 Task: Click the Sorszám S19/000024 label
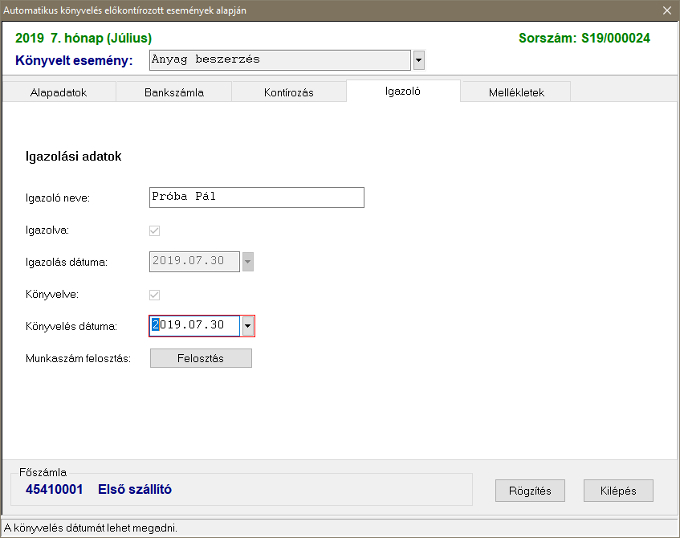pos(584,38)
